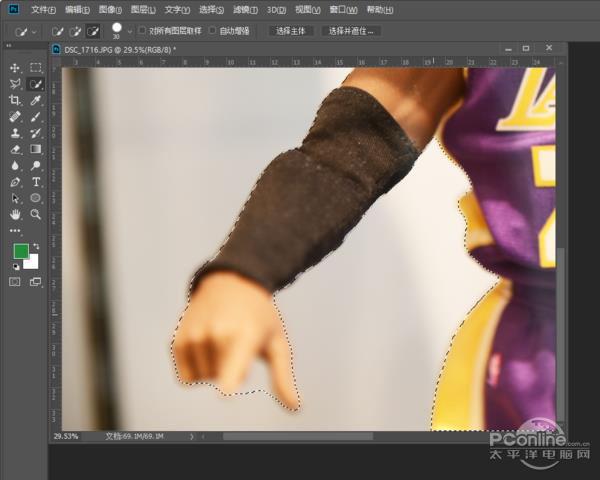The image size is (600, 480).
Task: Choose the Crop tool
Action: (x=15, y=100)
